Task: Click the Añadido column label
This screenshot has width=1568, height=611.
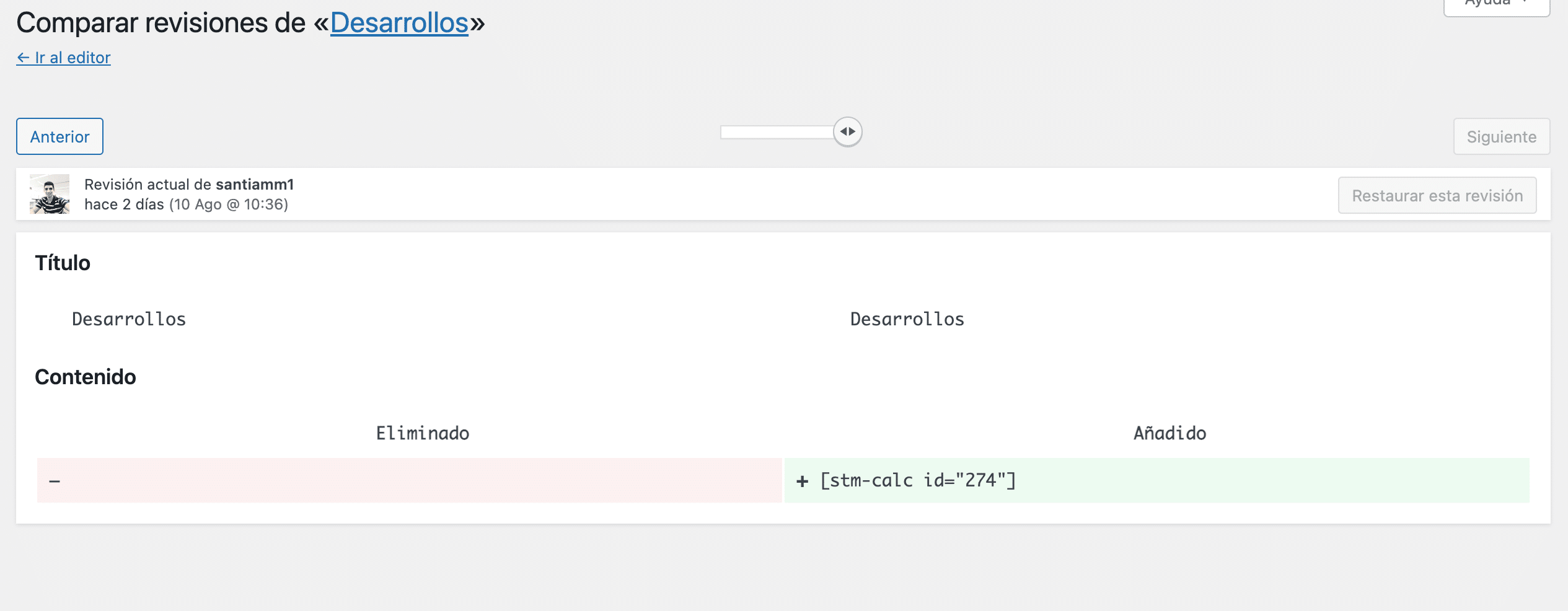Action: click(1169, 433)
